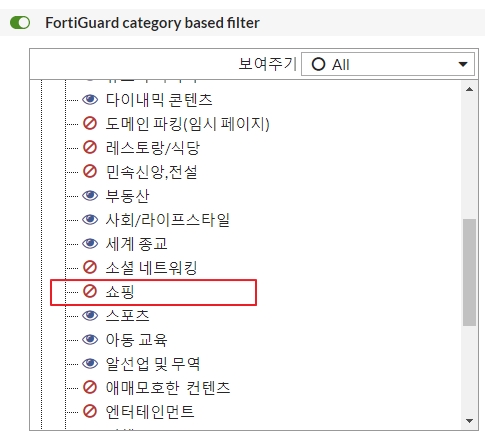Select the 쇼핑 category row
The width and height of the screenshot is (485, 435).
153,292
